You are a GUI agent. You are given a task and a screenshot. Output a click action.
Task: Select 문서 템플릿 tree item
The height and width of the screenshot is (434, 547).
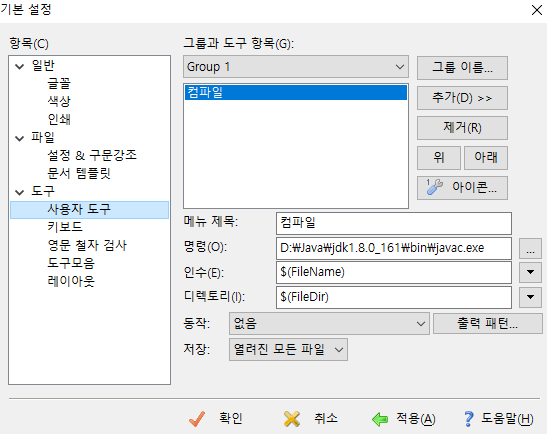79,173
